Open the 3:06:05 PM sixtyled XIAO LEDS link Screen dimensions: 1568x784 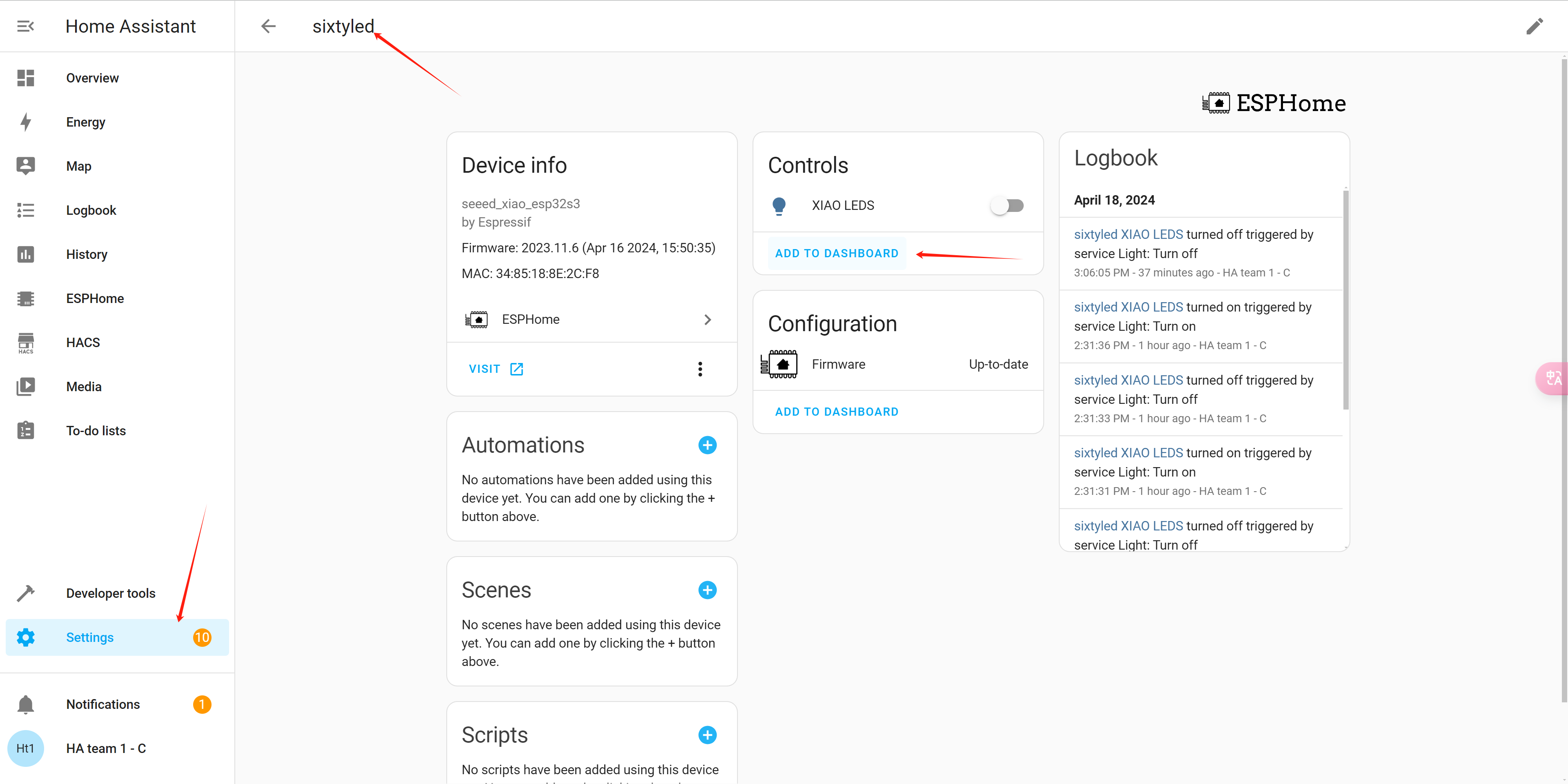click(x=1128, y=234)
